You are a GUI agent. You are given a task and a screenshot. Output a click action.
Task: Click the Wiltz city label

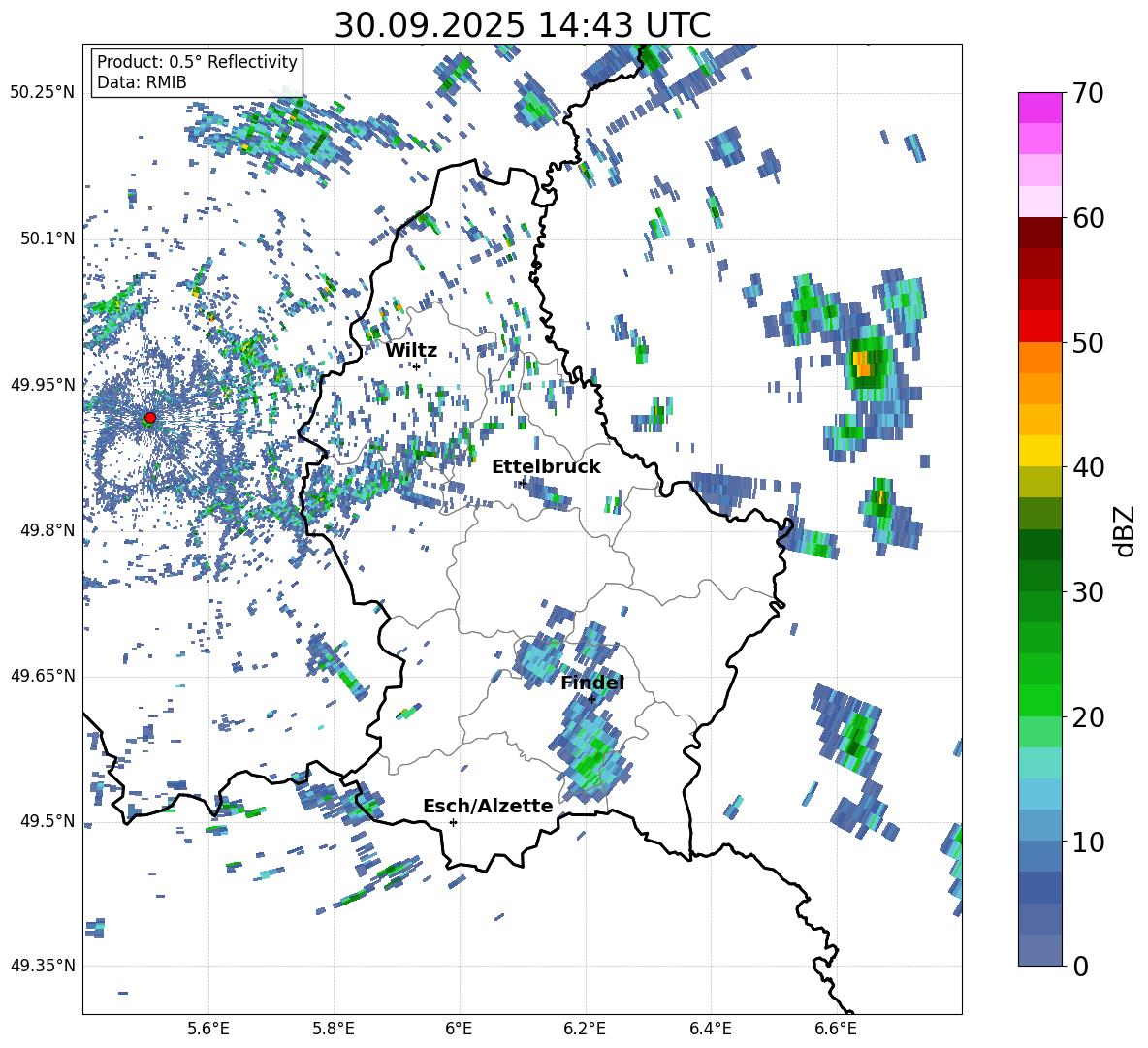point(411,351)
